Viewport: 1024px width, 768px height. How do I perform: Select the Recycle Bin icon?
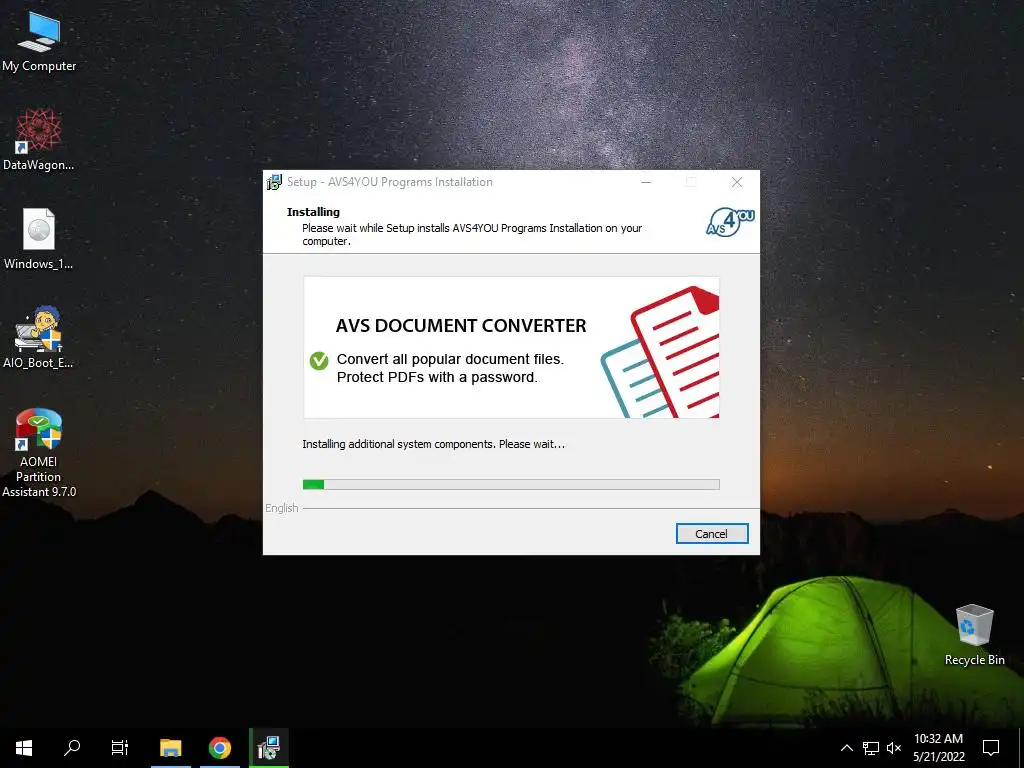pos(974,635)
